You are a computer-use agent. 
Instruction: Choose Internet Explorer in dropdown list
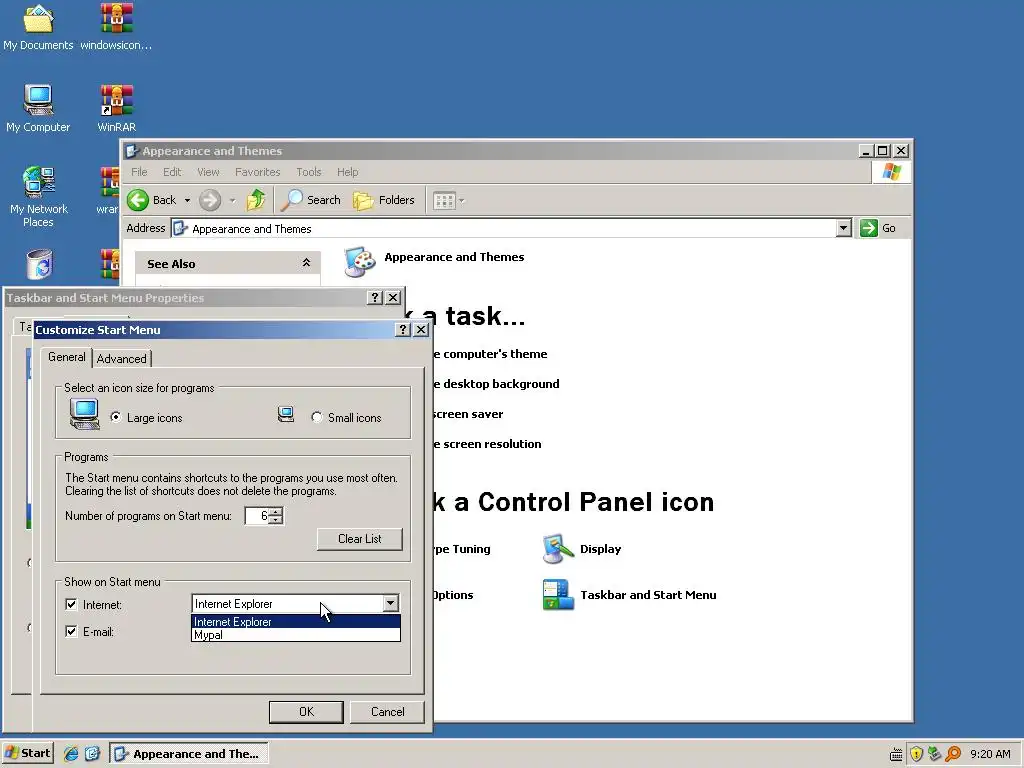click(295, 622)
